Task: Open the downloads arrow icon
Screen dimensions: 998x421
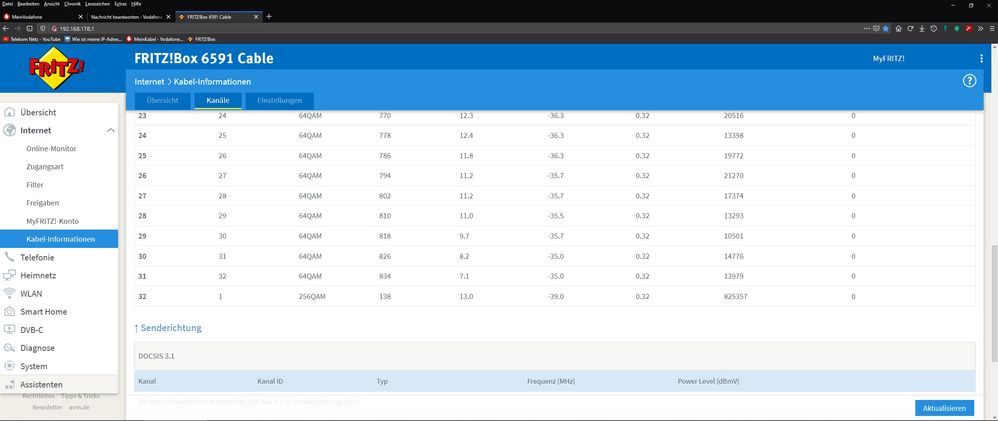Action: click(x=922, y=29)
